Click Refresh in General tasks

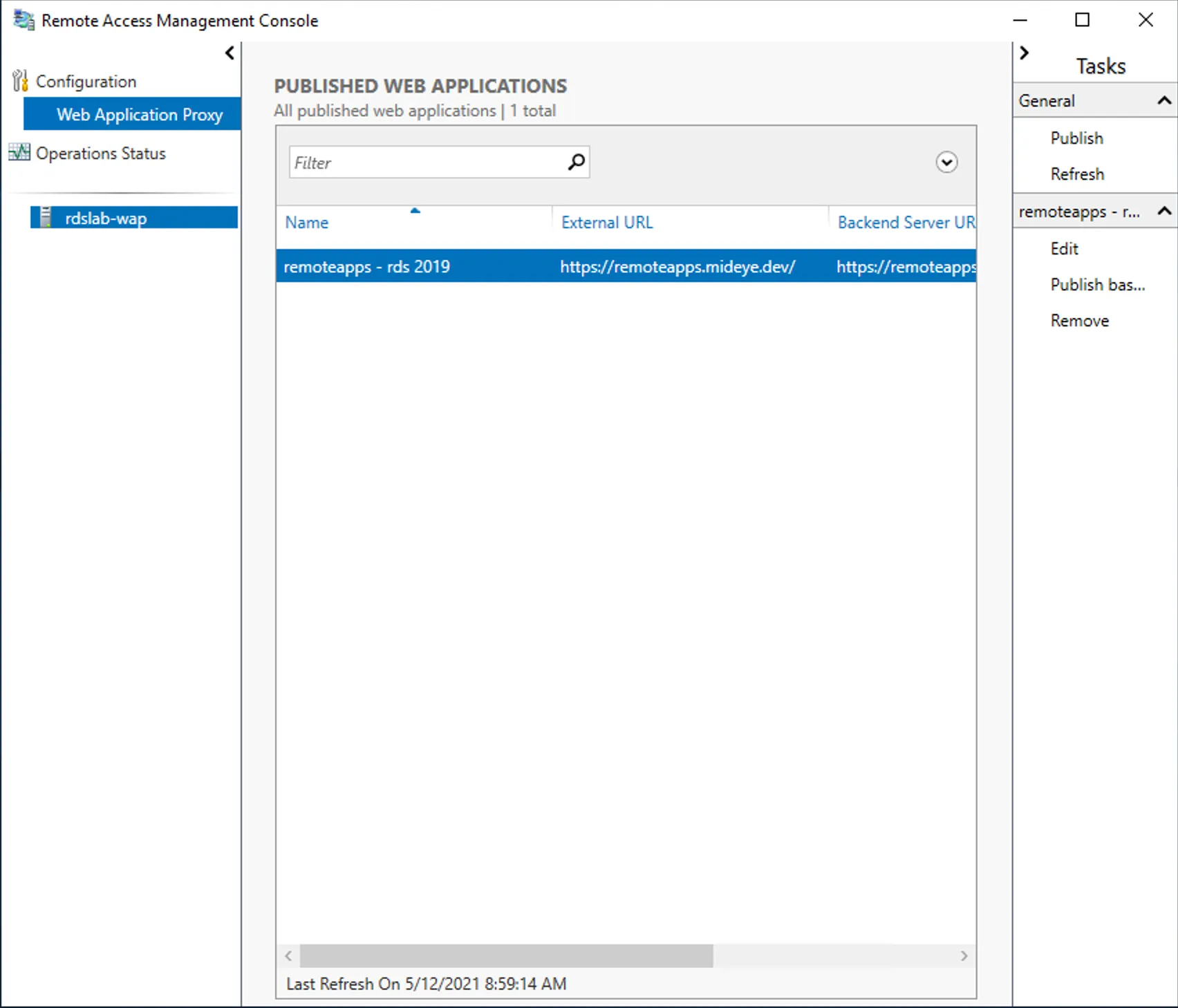[x=1077, y=174]
